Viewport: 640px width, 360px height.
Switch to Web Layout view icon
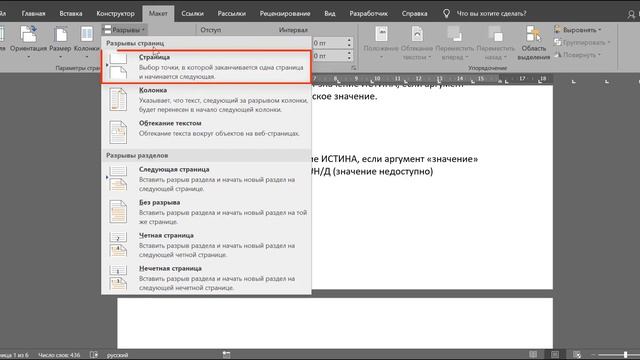[577, 354]
